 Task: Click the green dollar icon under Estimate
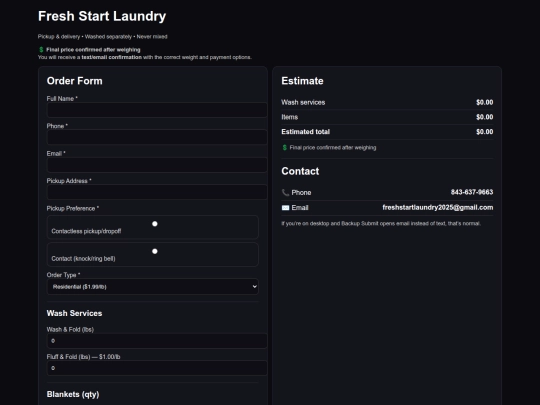pyautogui.click(x=284, y=147)
